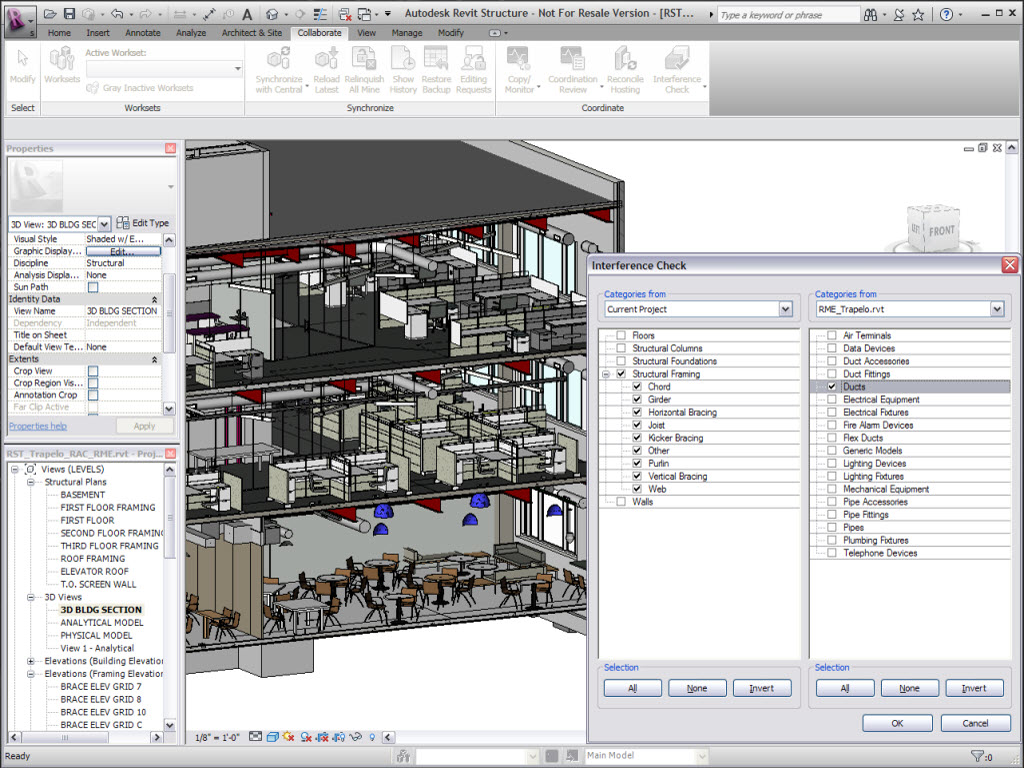Click the Edit Type button
Image resolution: width=1024 pixels, height=768 pixels.
(143, 223)
